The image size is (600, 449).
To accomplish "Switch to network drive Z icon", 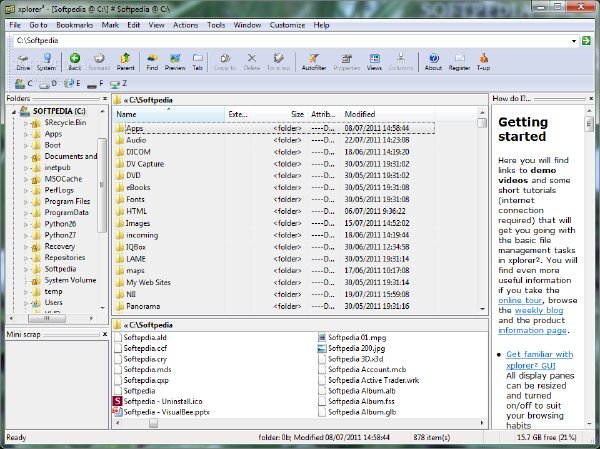I will coord(118,83).
